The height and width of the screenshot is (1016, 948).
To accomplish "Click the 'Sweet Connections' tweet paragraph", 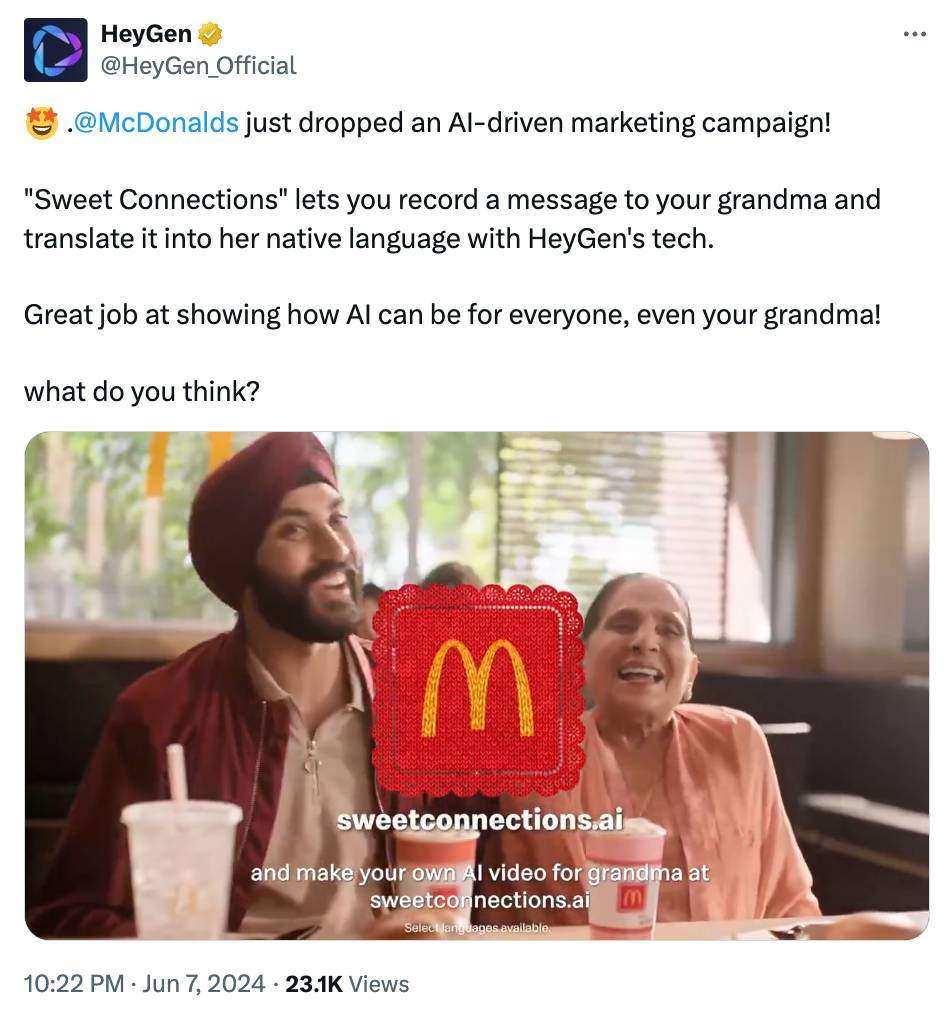I will (x=452, y=219).
